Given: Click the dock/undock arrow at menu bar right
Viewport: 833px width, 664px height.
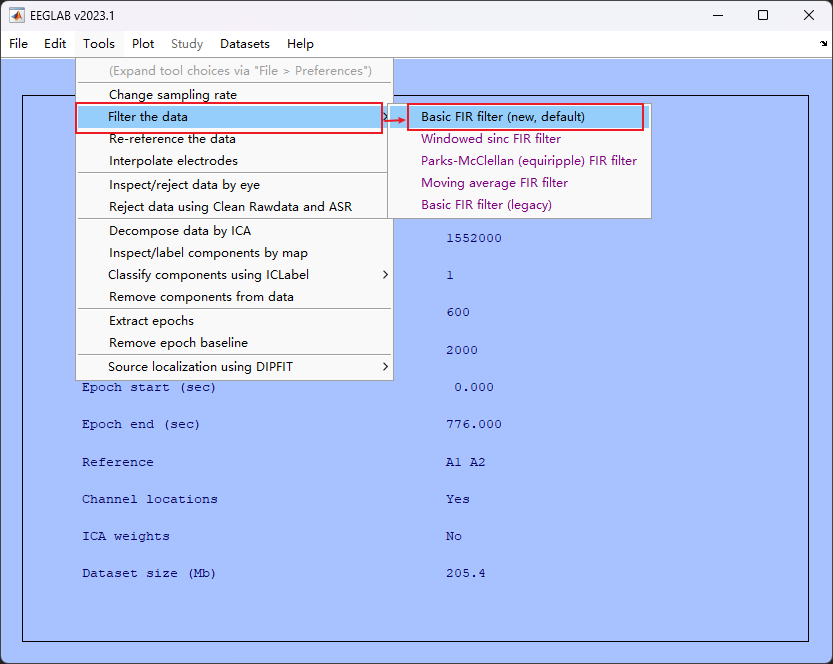Looking at the screenshot, I should pos(823,44).
